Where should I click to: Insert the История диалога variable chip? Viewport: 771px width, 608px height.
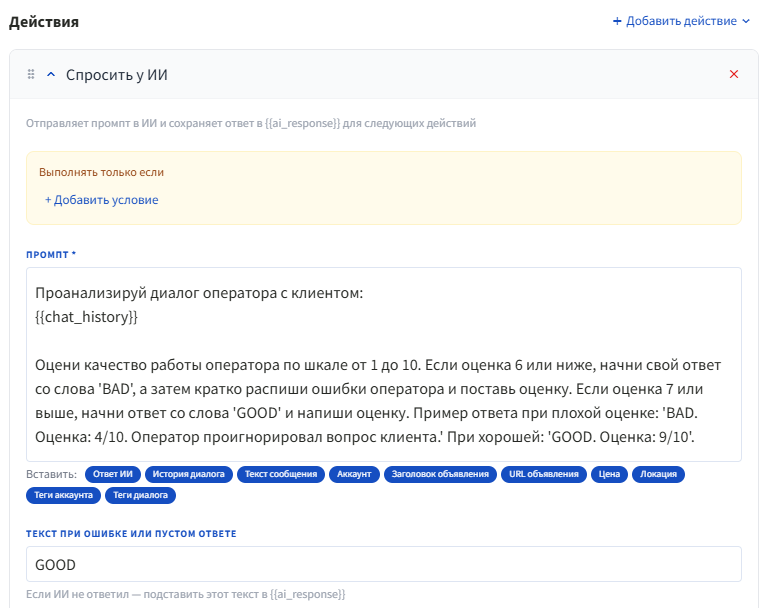[188, 474]
